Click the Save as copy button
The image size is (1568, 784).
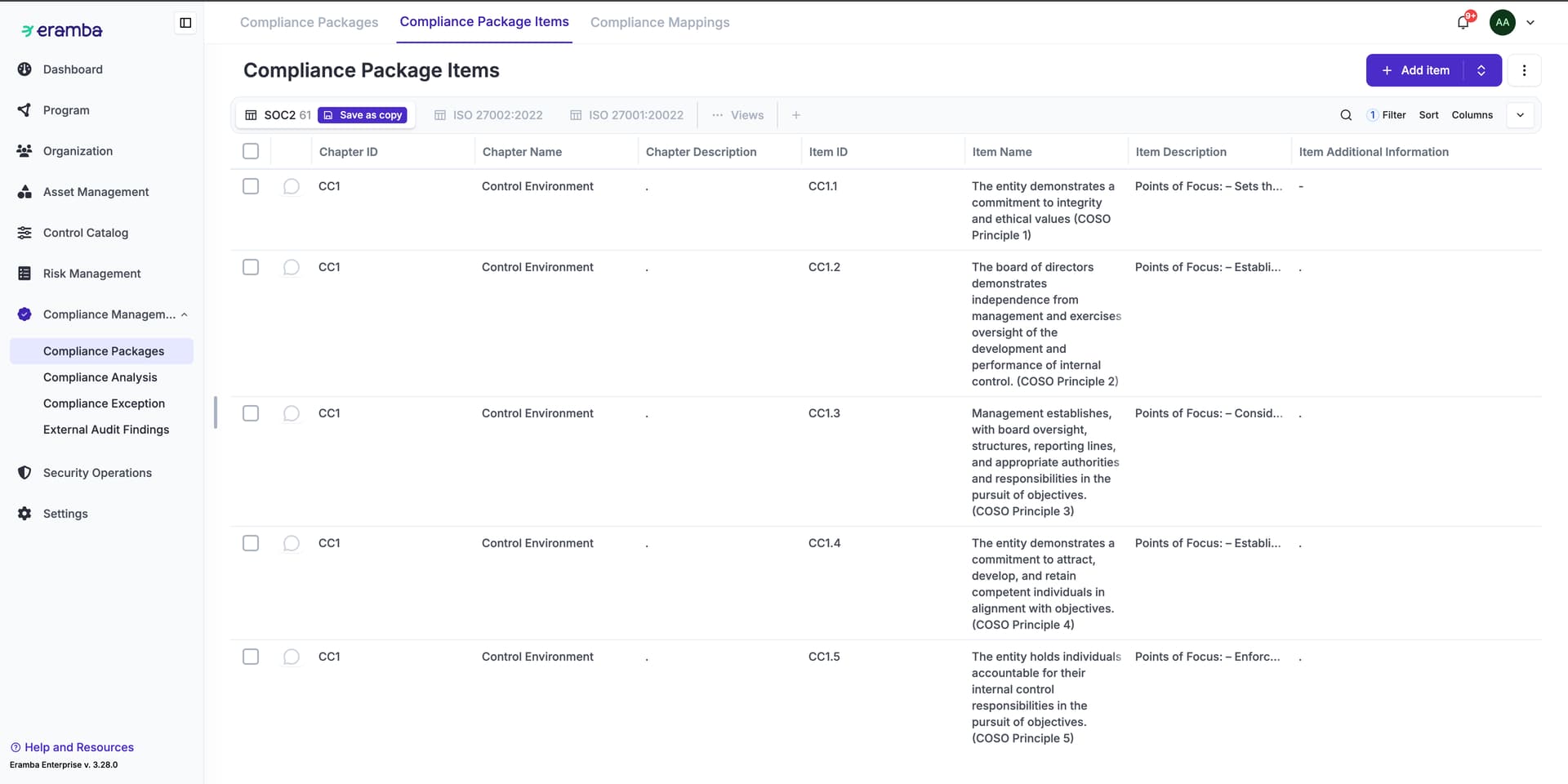pos(363,115)
